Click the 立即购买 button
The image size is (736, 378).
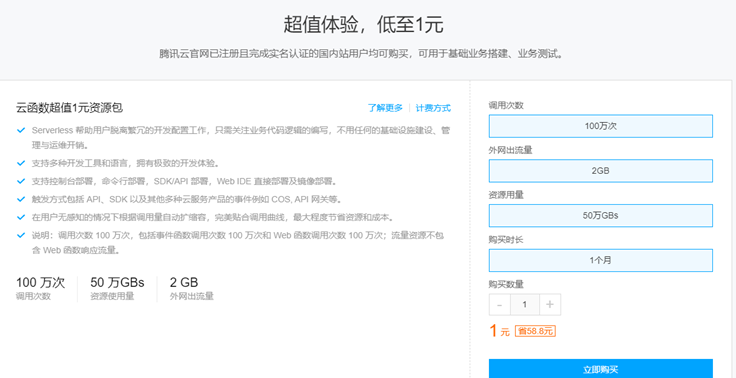pos(601,369)
